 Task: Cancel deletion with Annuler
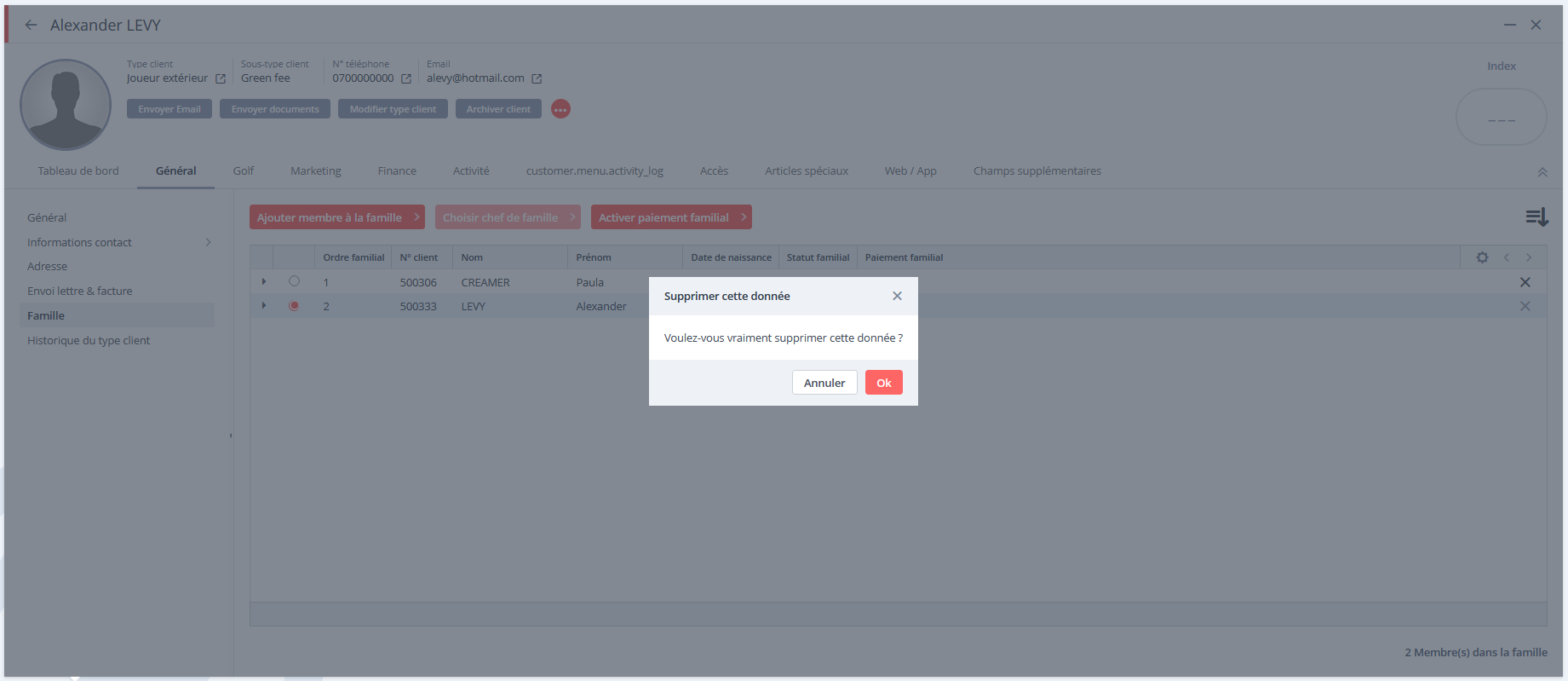tap(824, 383)
